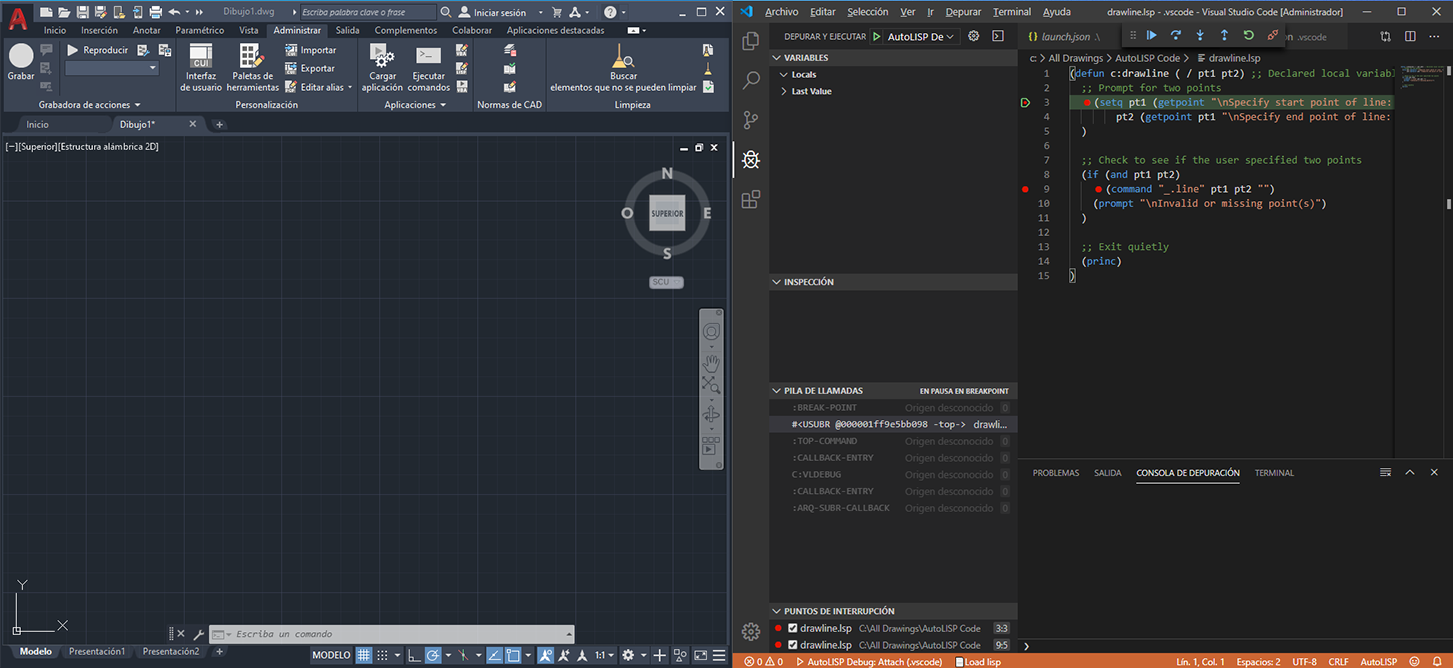Click Iniciar sesión in AutoCAD
Image resolution: width=1453 pixels, height=668 pixels.
[x=499, y=12]
